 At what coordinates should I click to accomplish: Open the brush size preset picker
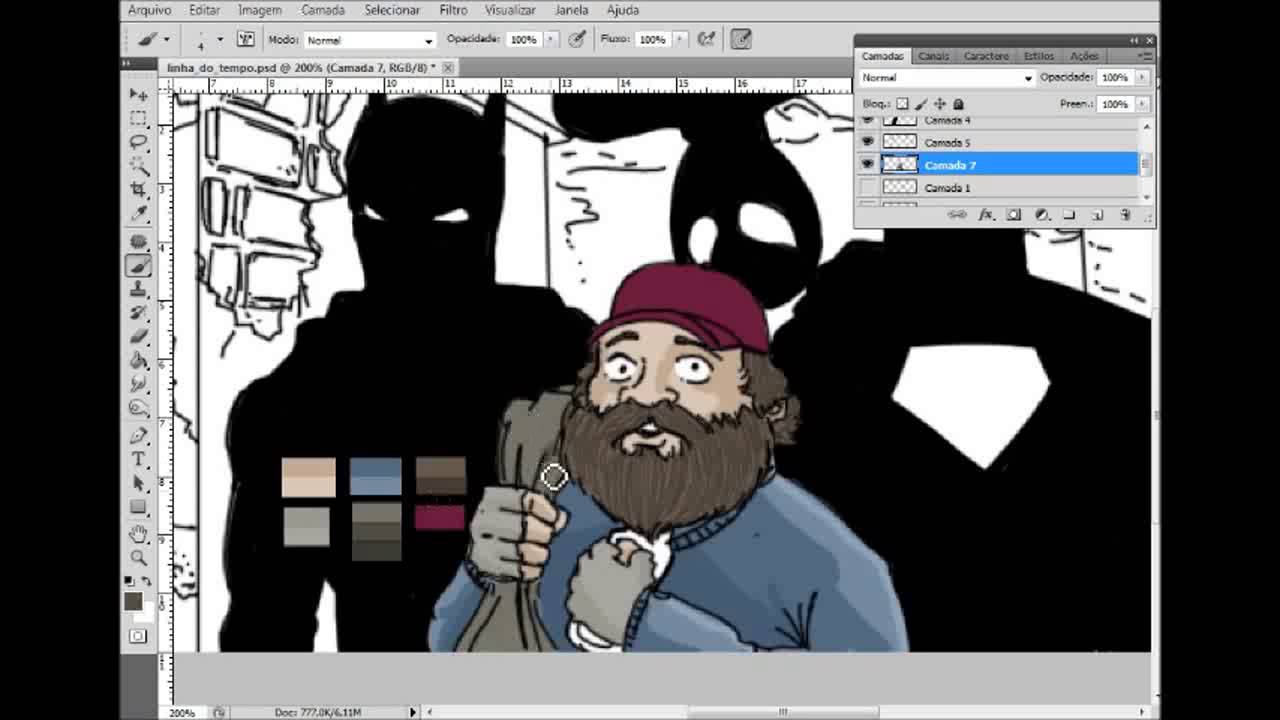point(220,40)
